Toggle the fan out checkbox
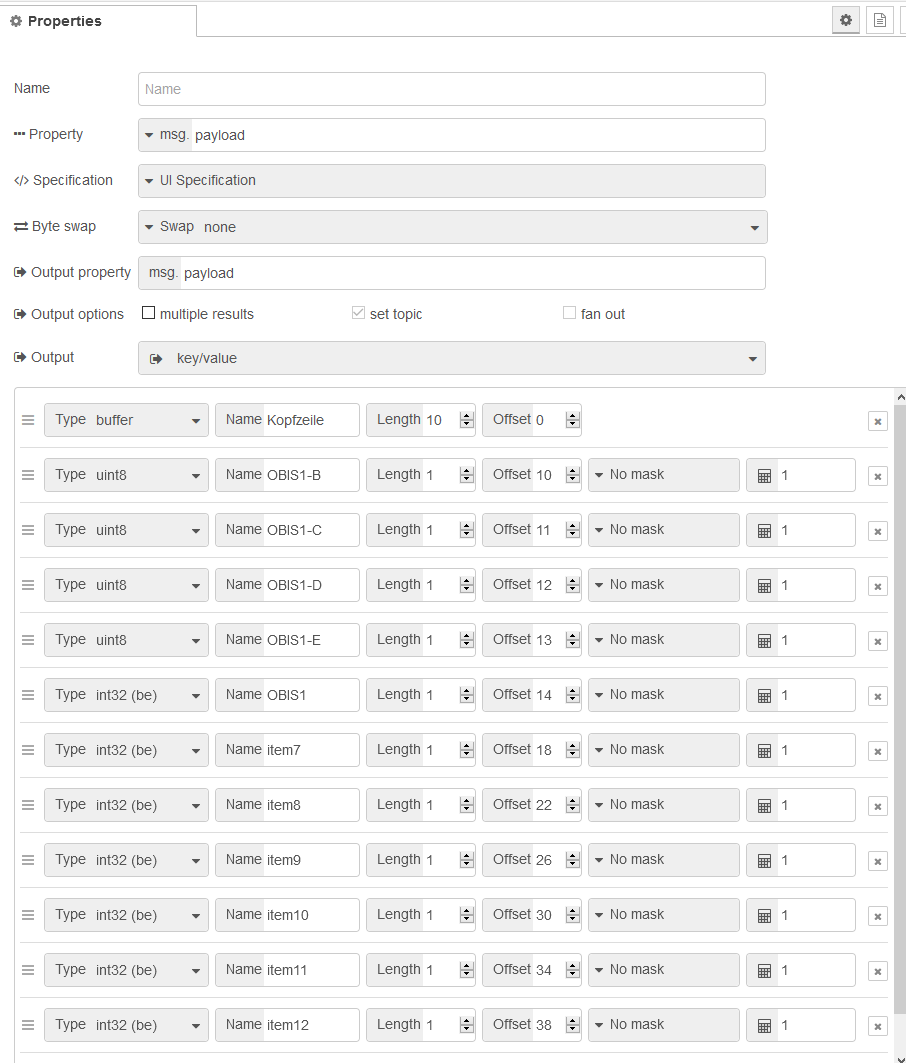Screen dimensions: 906x1063 [569, 313]
